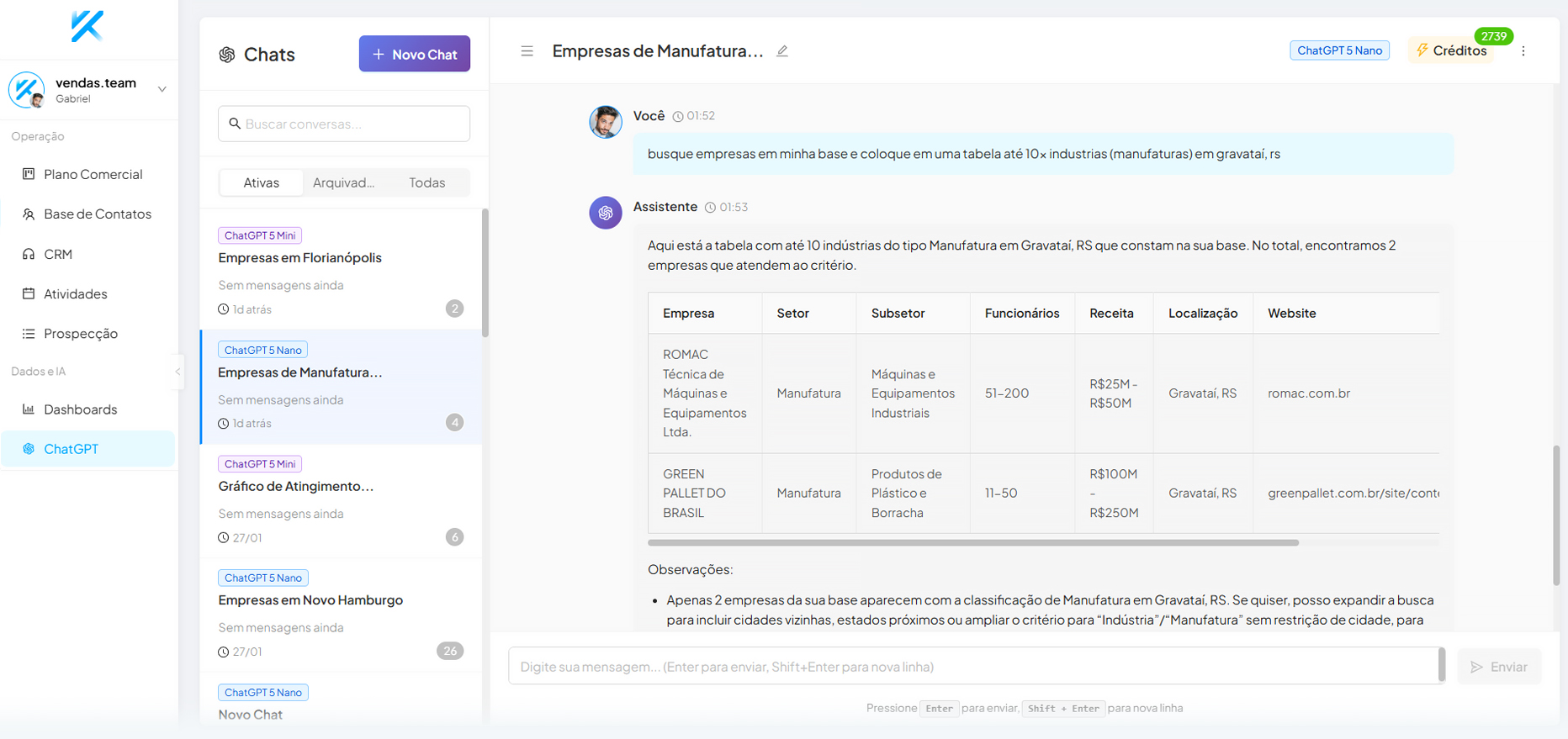
Task: Switch to the Todas tab
Action: point(426,182)
